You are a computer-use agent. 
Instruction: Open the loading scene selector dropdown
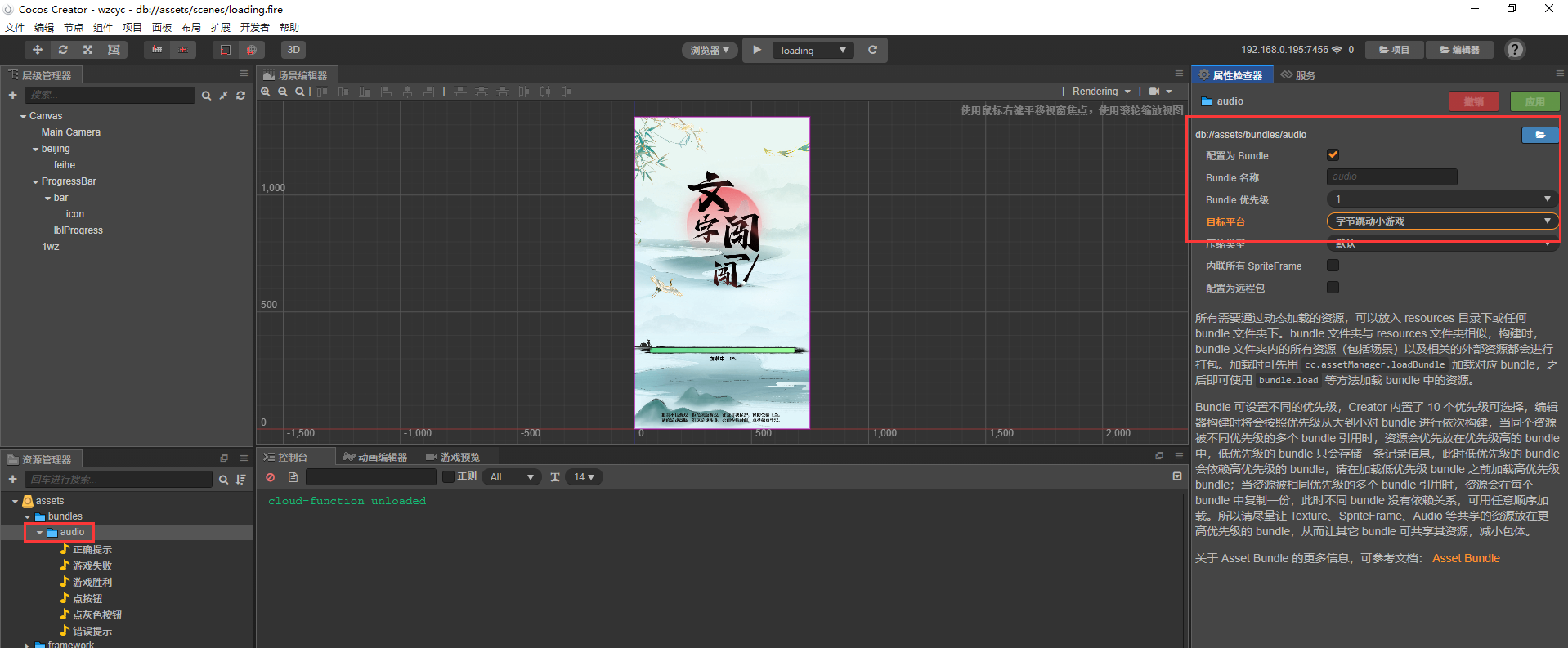coord(813,51)
